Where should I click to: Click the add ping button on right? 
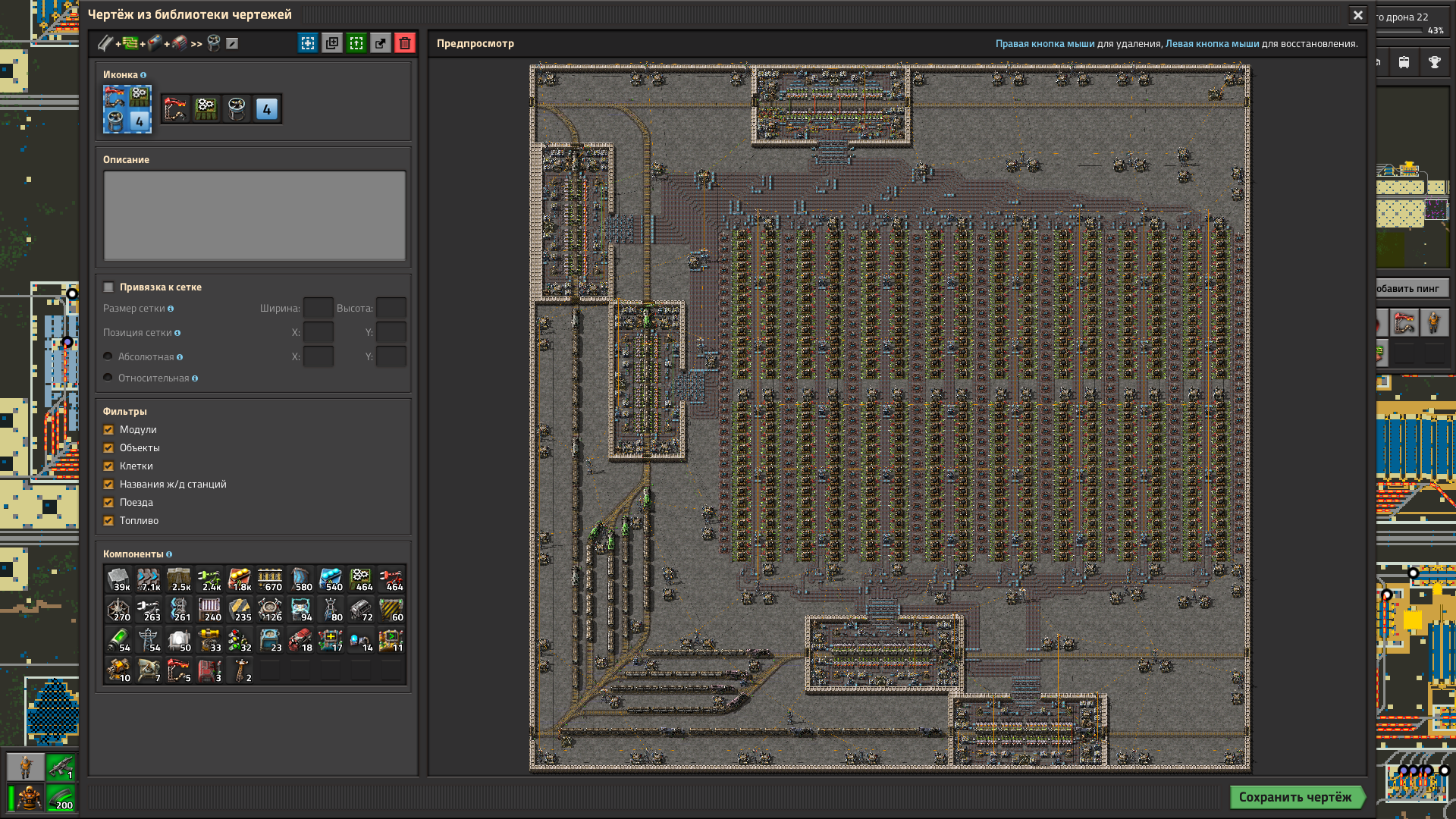coord(1412,288)
